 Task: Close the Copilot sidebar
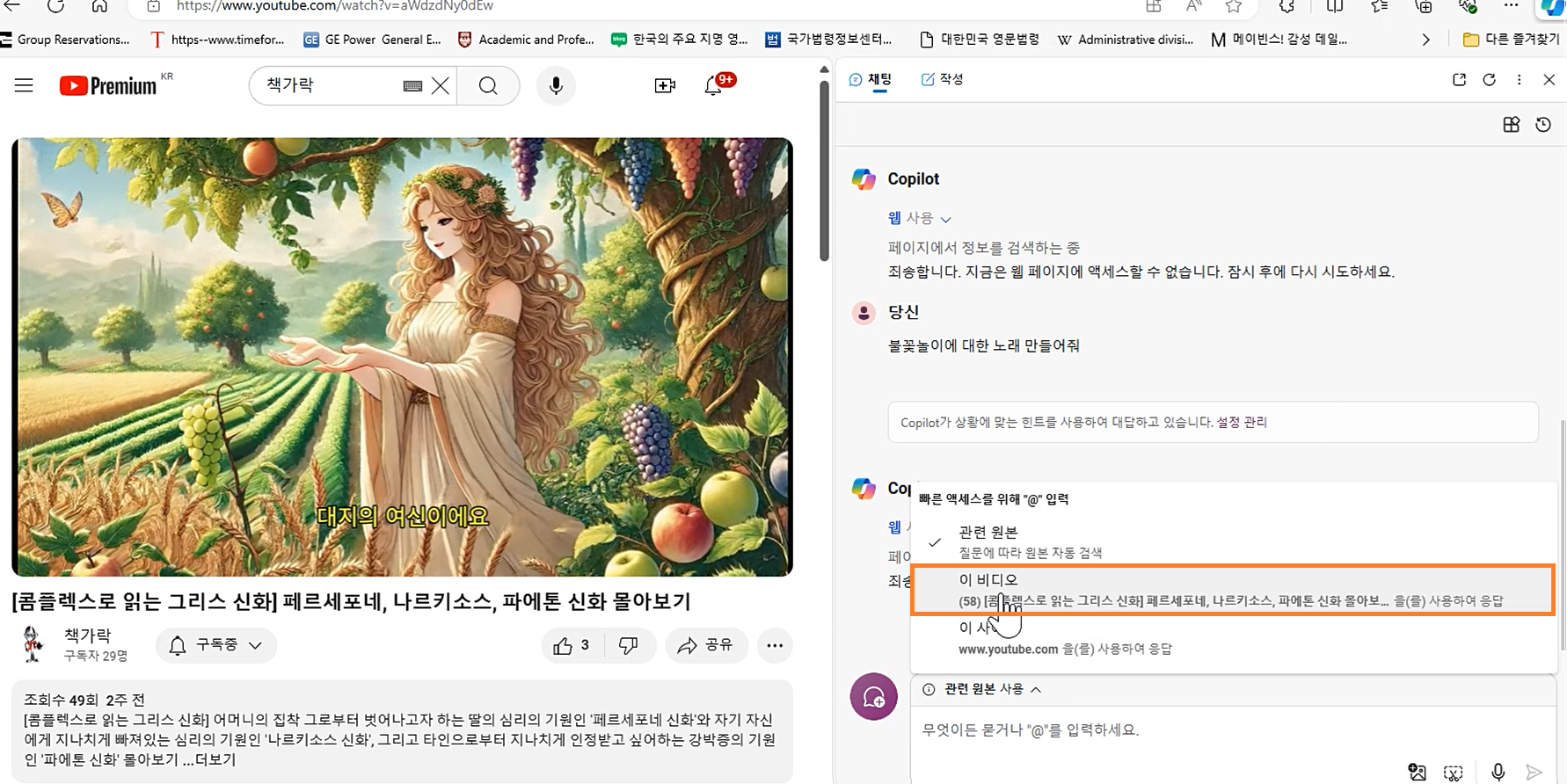(x=1549, y=79)
